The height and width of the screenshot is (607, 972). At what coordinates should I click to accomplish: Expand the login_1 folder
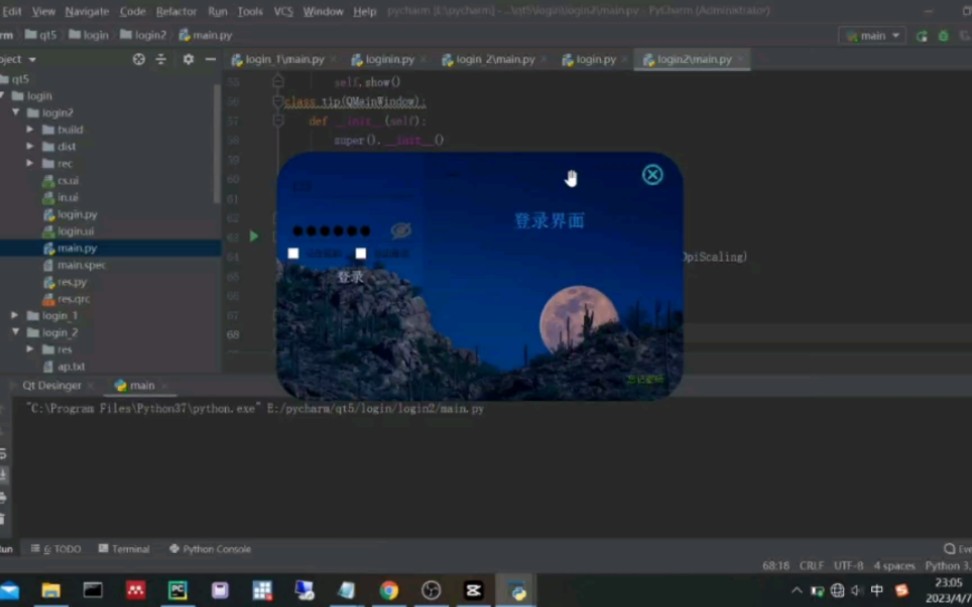15,316
